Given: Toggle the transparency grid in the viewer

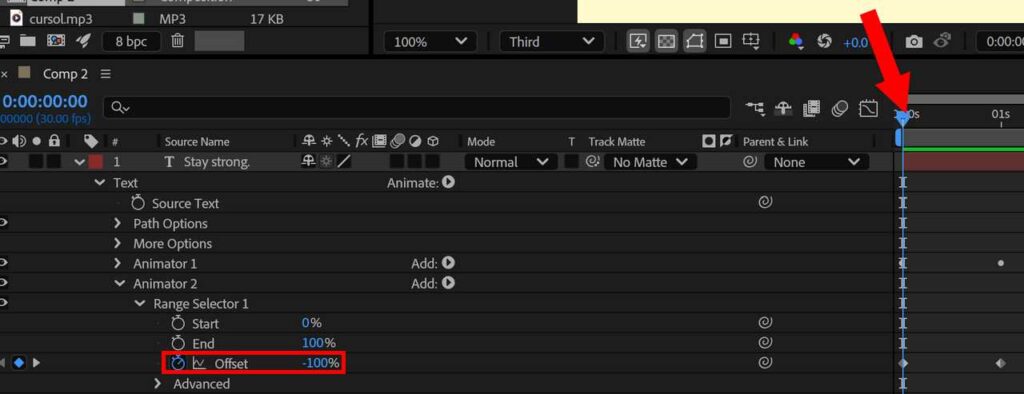Looking at the screenshot, I should click(666, 42).
